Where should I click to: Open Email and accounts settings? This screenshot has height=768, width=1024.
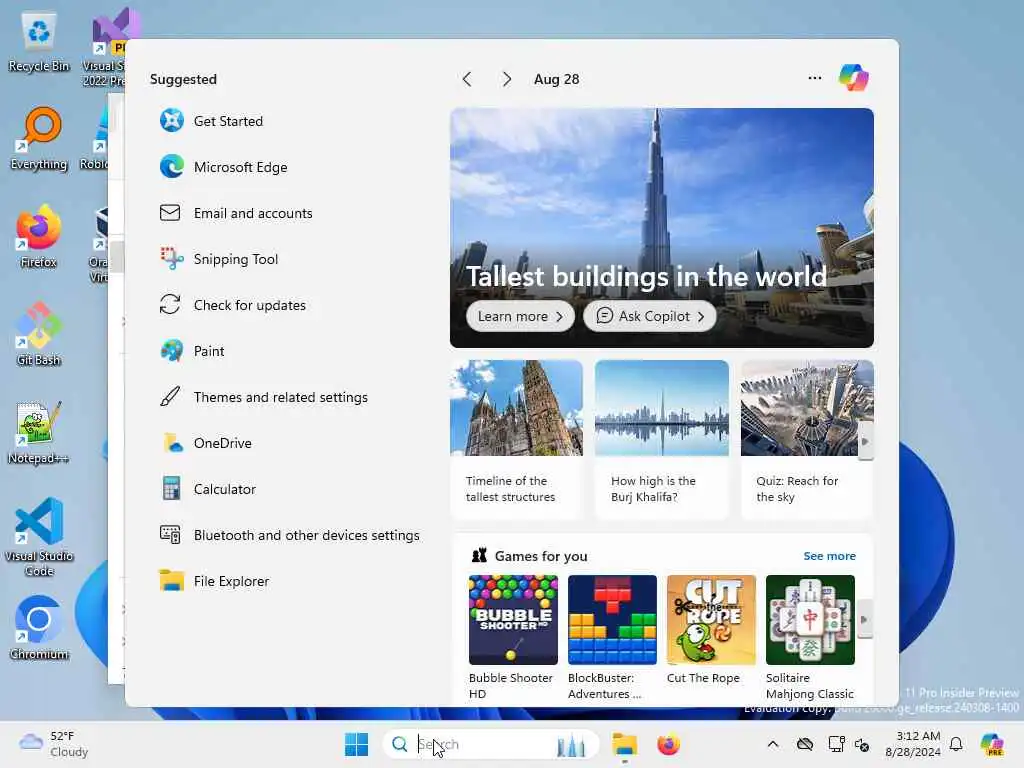click(x=236, y=213)
